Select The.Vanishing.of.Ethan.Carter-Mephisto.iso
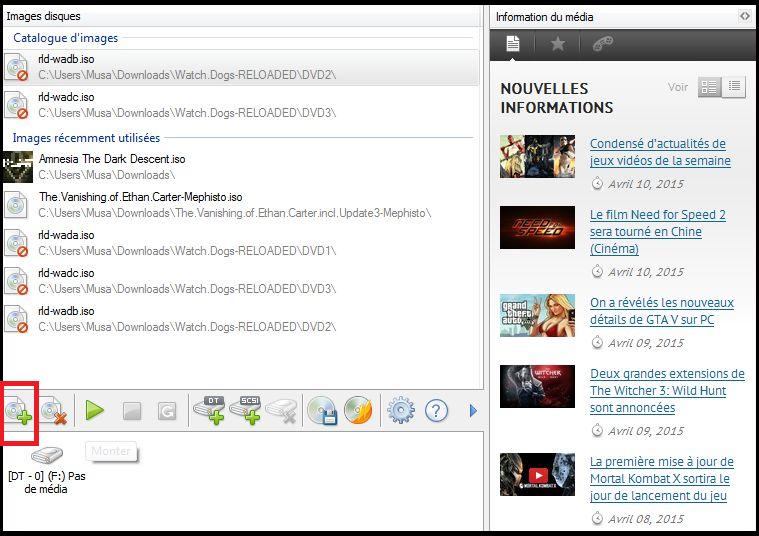 click(242, 205)
